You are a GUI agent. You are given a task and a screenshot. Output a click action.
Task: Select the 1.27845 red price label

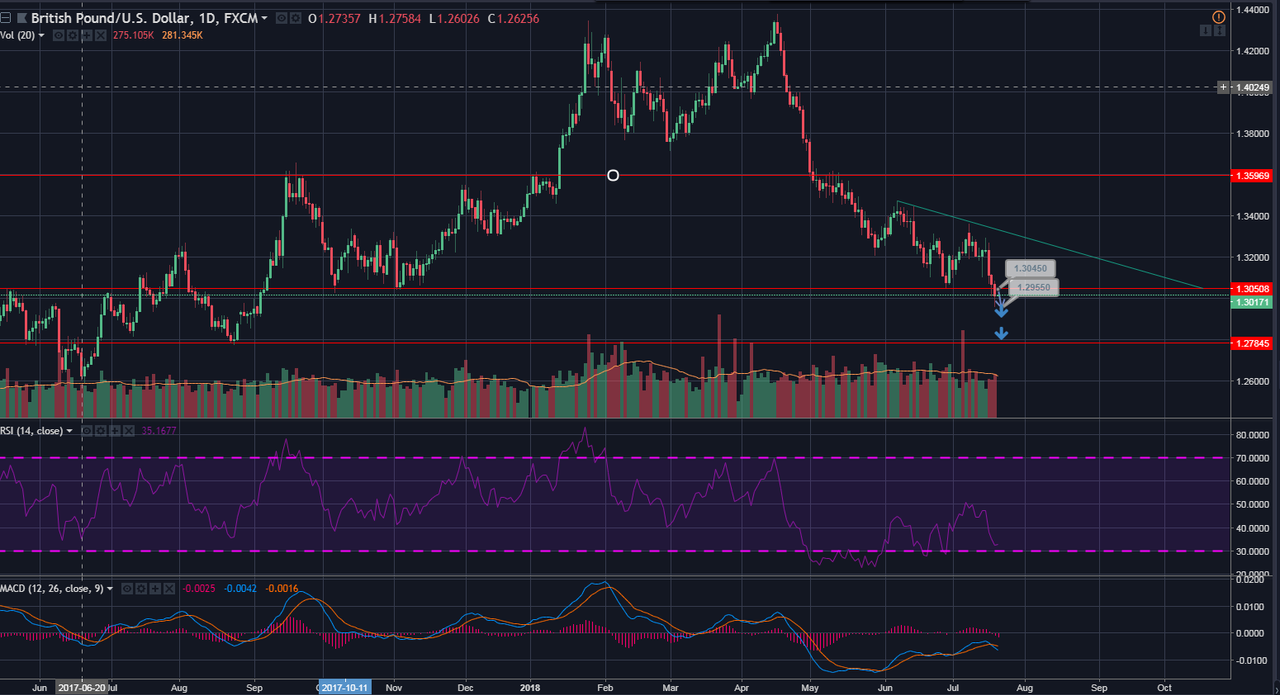click(x=1252, y=343)
